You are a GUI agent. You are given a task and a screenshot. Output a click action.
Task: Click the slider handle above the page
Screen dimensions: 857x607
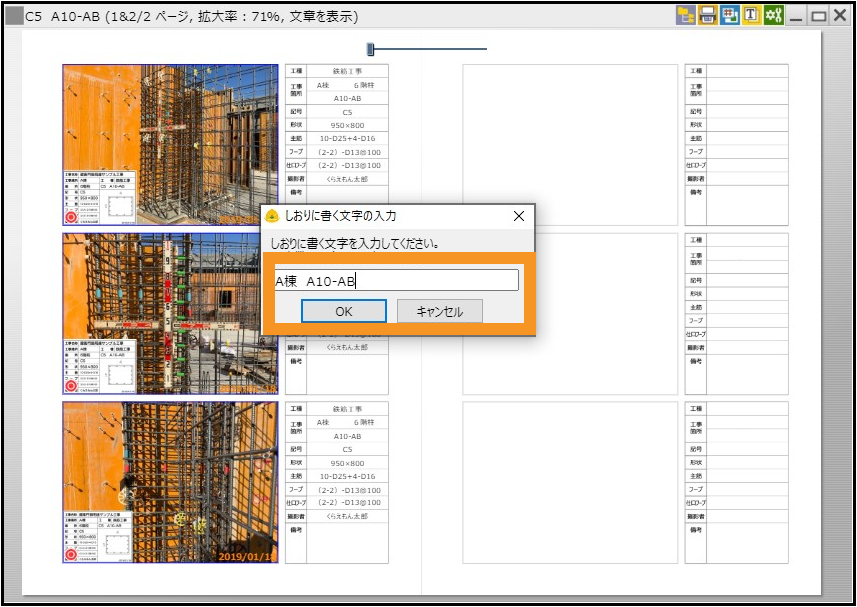[x=370, y=49]
